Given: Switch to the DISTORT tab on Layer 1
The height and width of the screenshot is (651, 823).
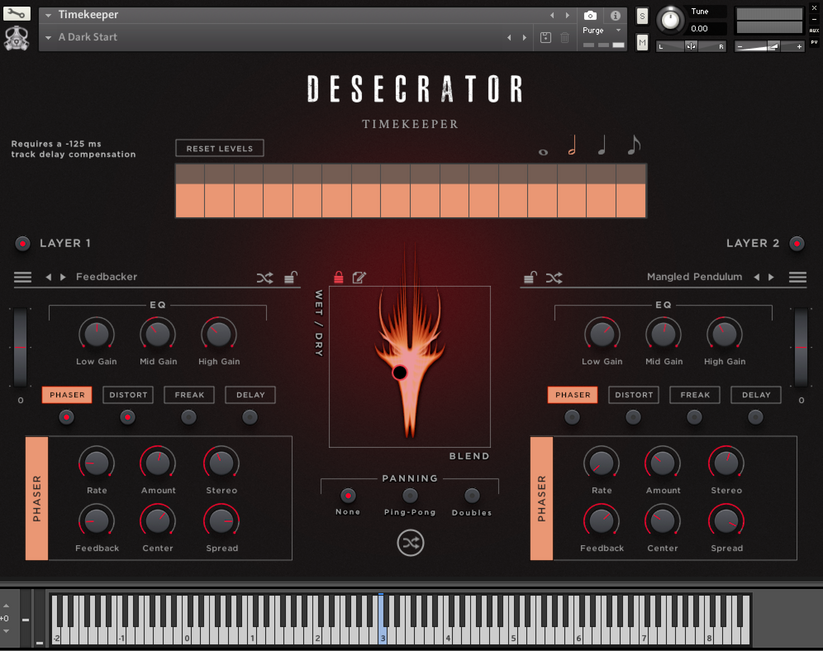Looking at the screenshot, I should tap(128, 395).
